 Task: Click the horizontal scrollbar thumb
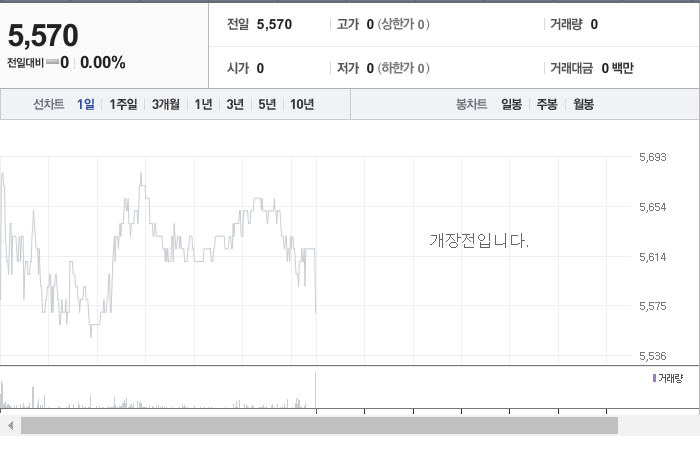319,425
